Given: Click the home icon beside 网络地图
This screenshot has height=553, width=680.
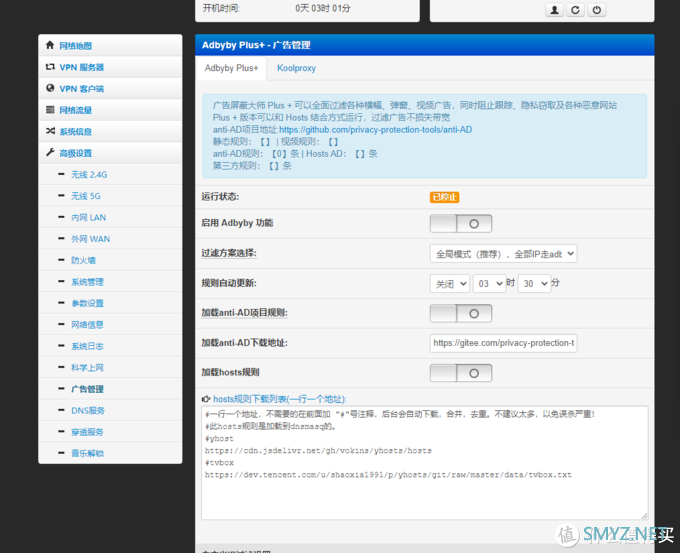Looking at the screenshot, I should pos(50,45).
